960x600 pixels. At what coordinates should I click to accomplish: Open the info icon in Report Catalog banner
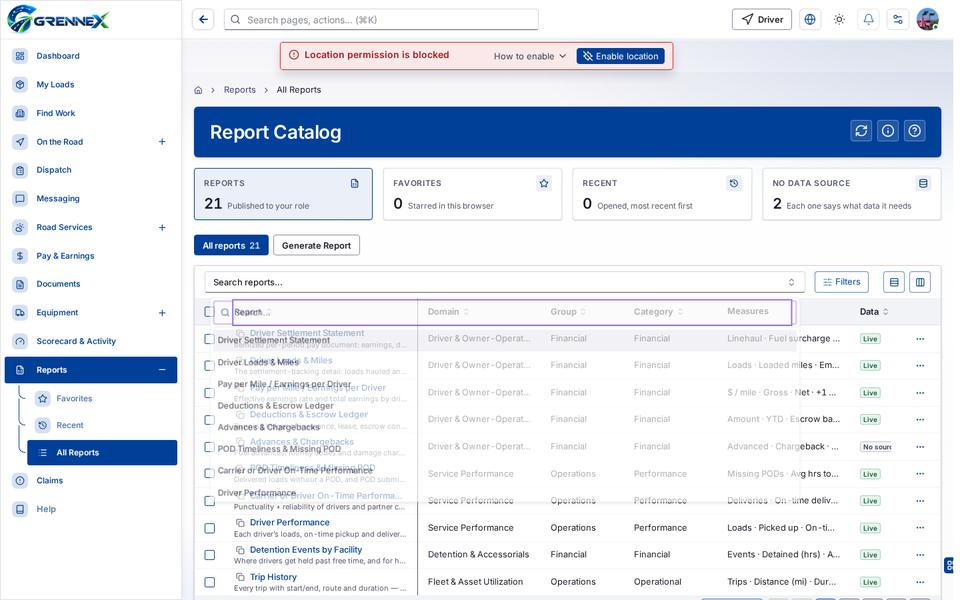[x=888, y=131]
